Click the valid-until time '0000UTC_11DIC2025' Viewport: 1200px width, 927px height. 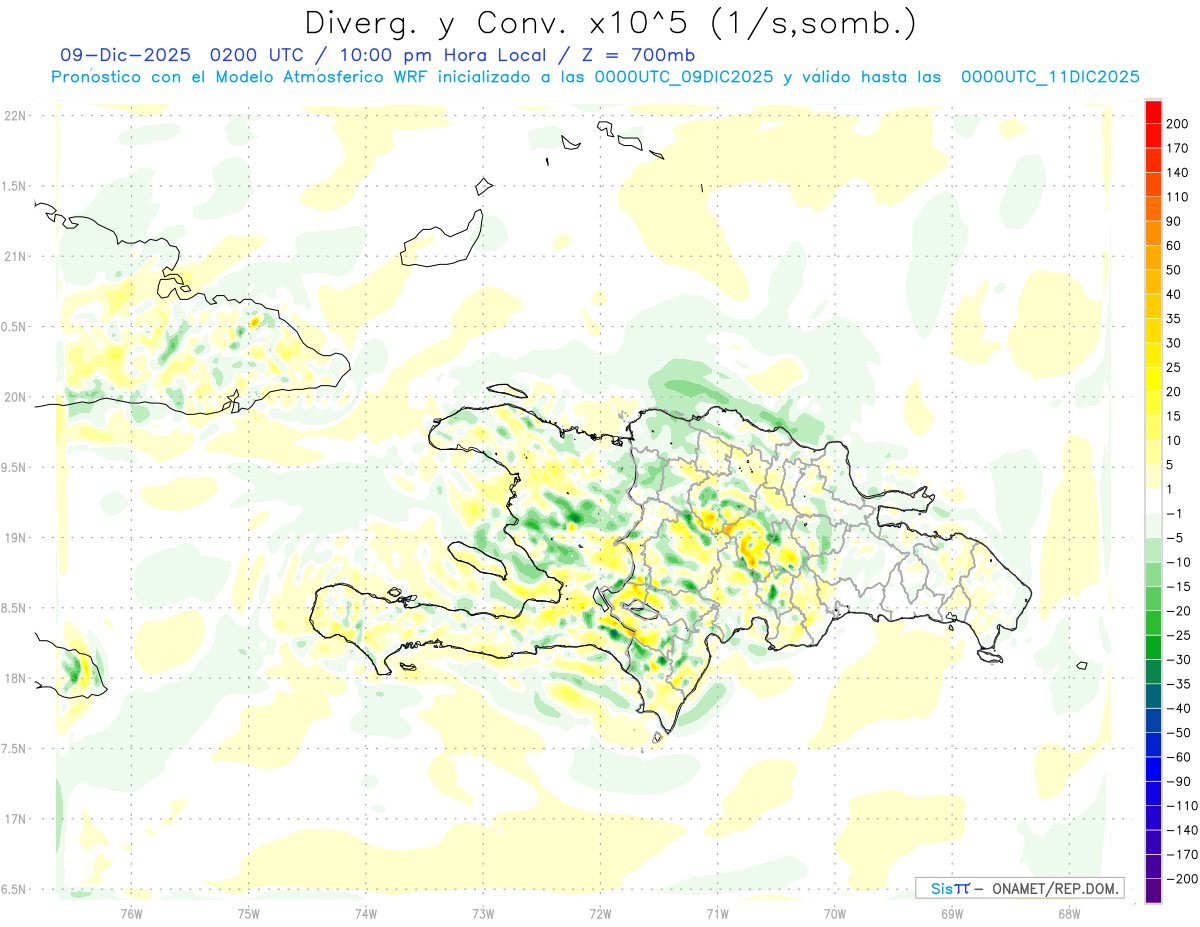[x=1050, y=77]
